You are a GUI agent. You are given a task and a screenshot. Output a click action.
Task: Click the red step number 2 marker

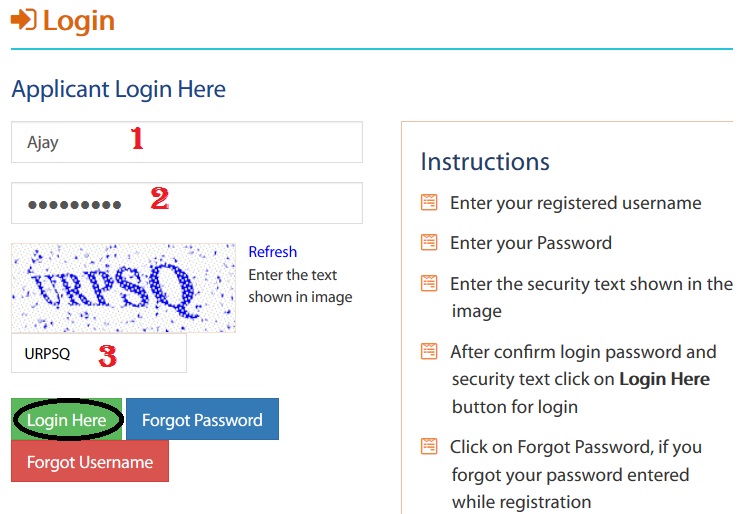[x=160, y=198]
